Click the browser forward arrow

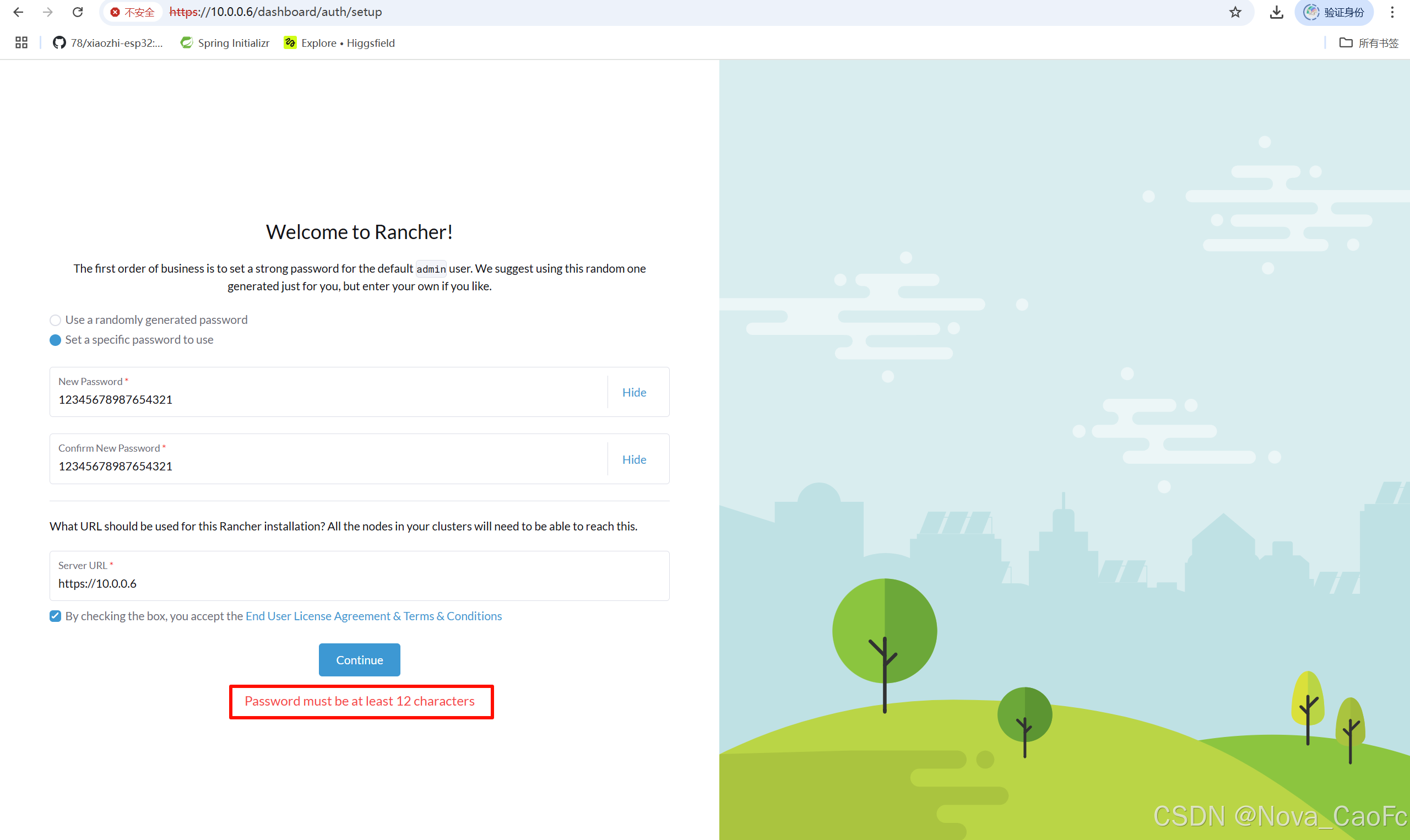pyautogui.click(x=48, y=12)
